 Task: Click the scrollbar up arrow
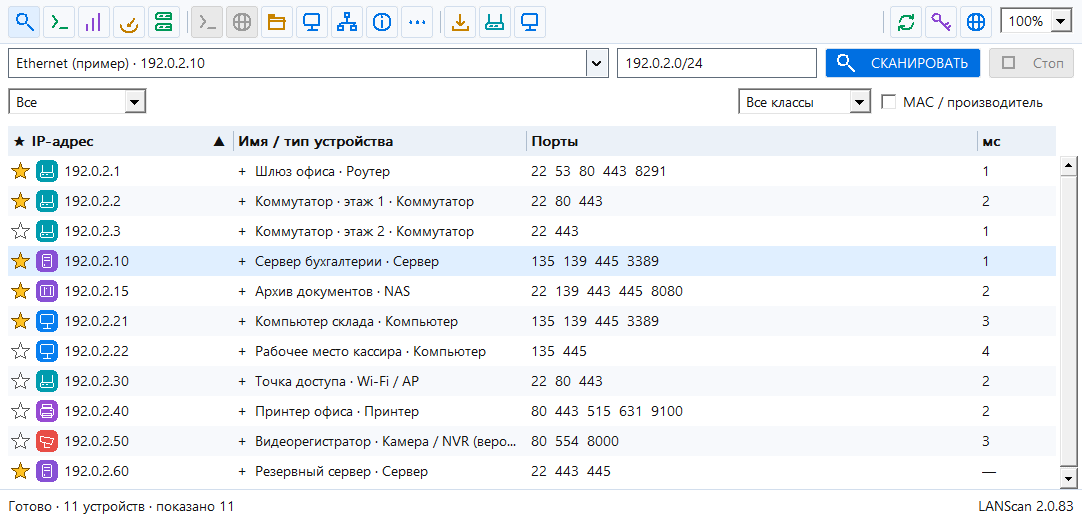point(1068,166)
